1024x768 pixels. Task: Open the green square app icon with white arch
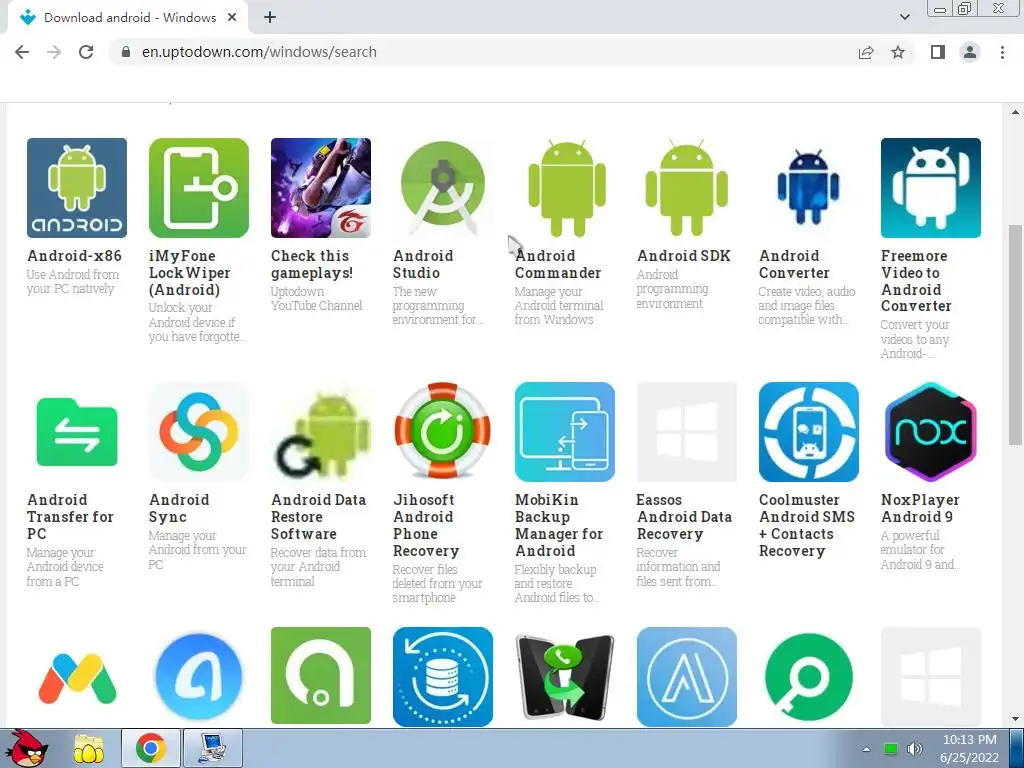coord(321,677)
